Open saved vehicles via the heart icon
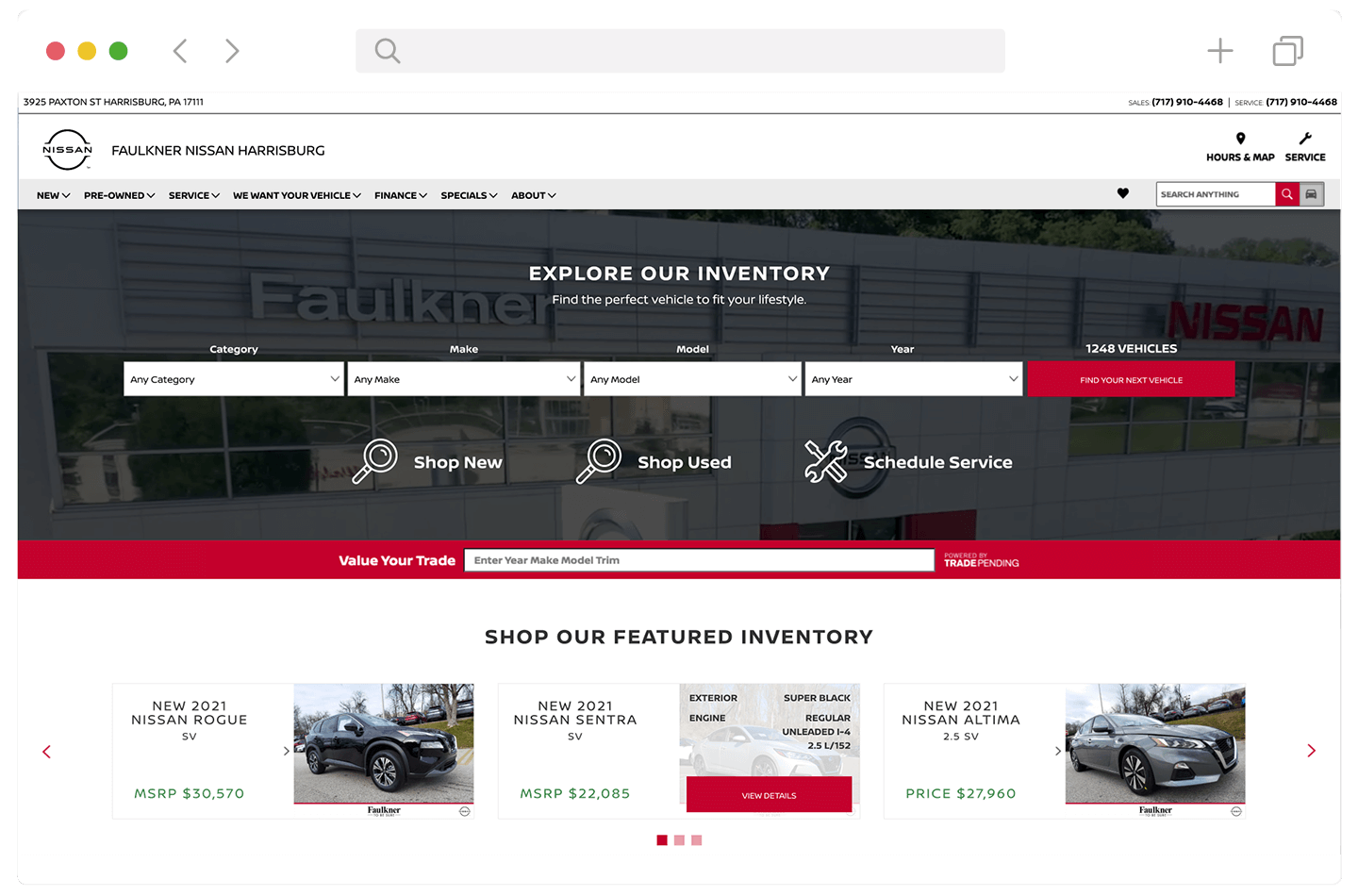 click(1123, 193)
